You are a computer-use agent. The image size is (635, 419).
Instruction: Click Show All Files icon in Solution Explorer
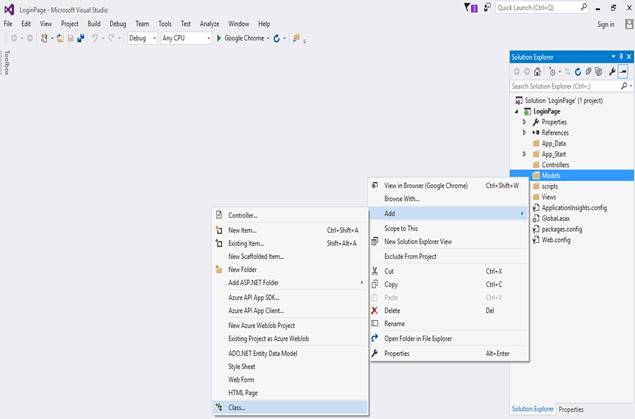(599, 72)
